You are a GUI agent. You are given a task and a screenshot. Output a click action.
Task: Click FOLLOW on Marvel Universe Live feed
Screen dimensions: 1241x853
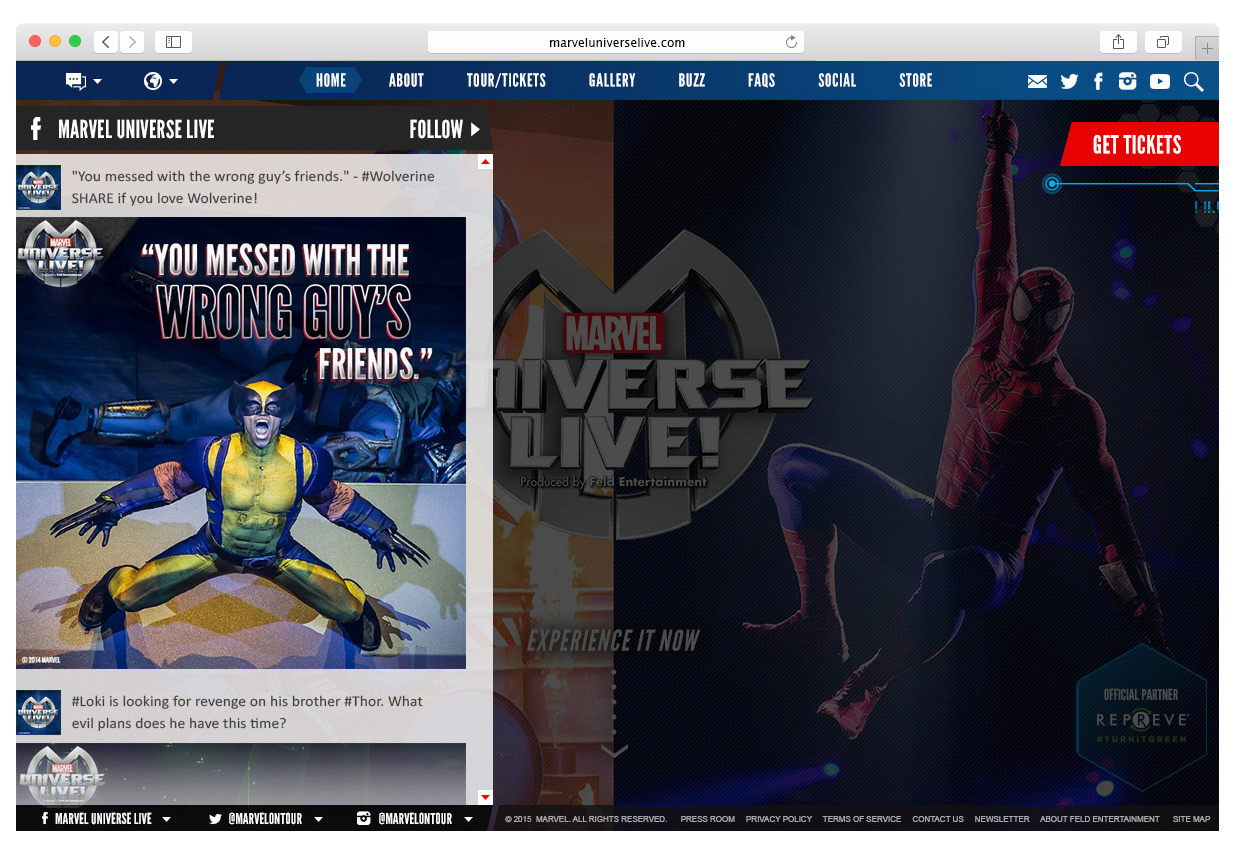[445, 129]
